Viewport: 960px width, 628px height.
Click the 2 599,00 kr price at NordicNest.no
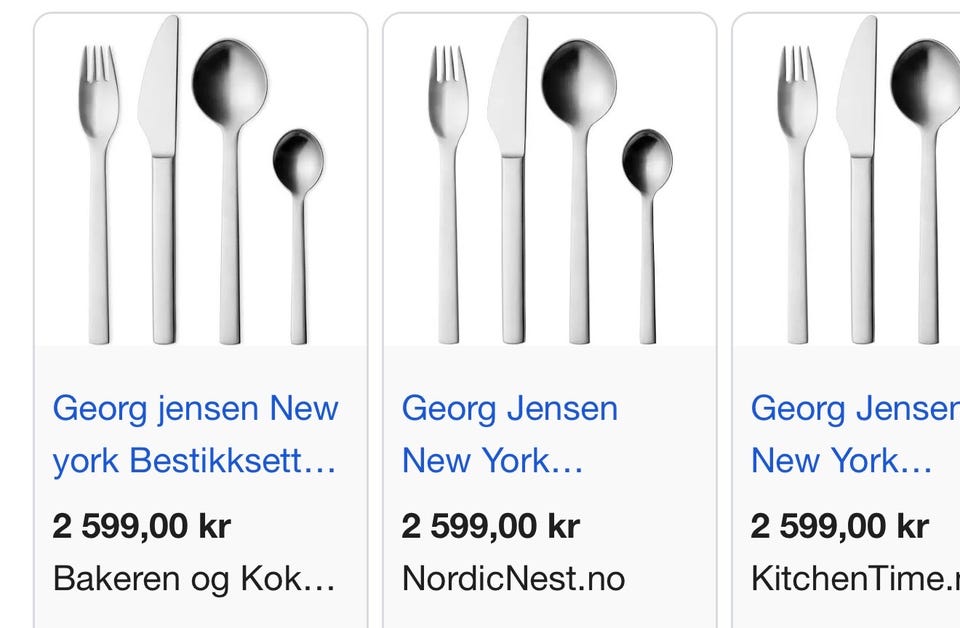click(x=491, y=526)
